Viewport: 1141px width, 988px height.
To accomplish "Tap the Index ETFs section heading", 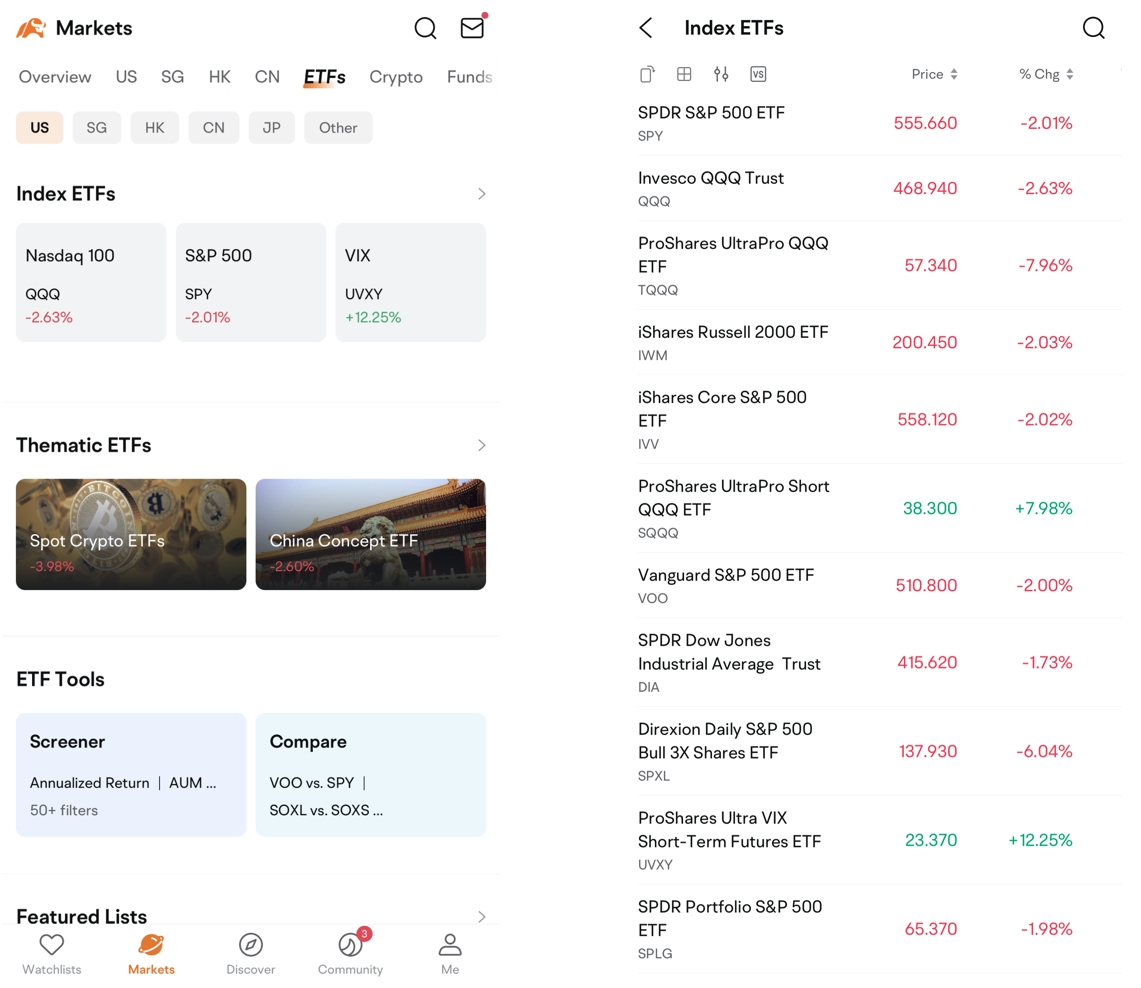I will click(65, 194).
